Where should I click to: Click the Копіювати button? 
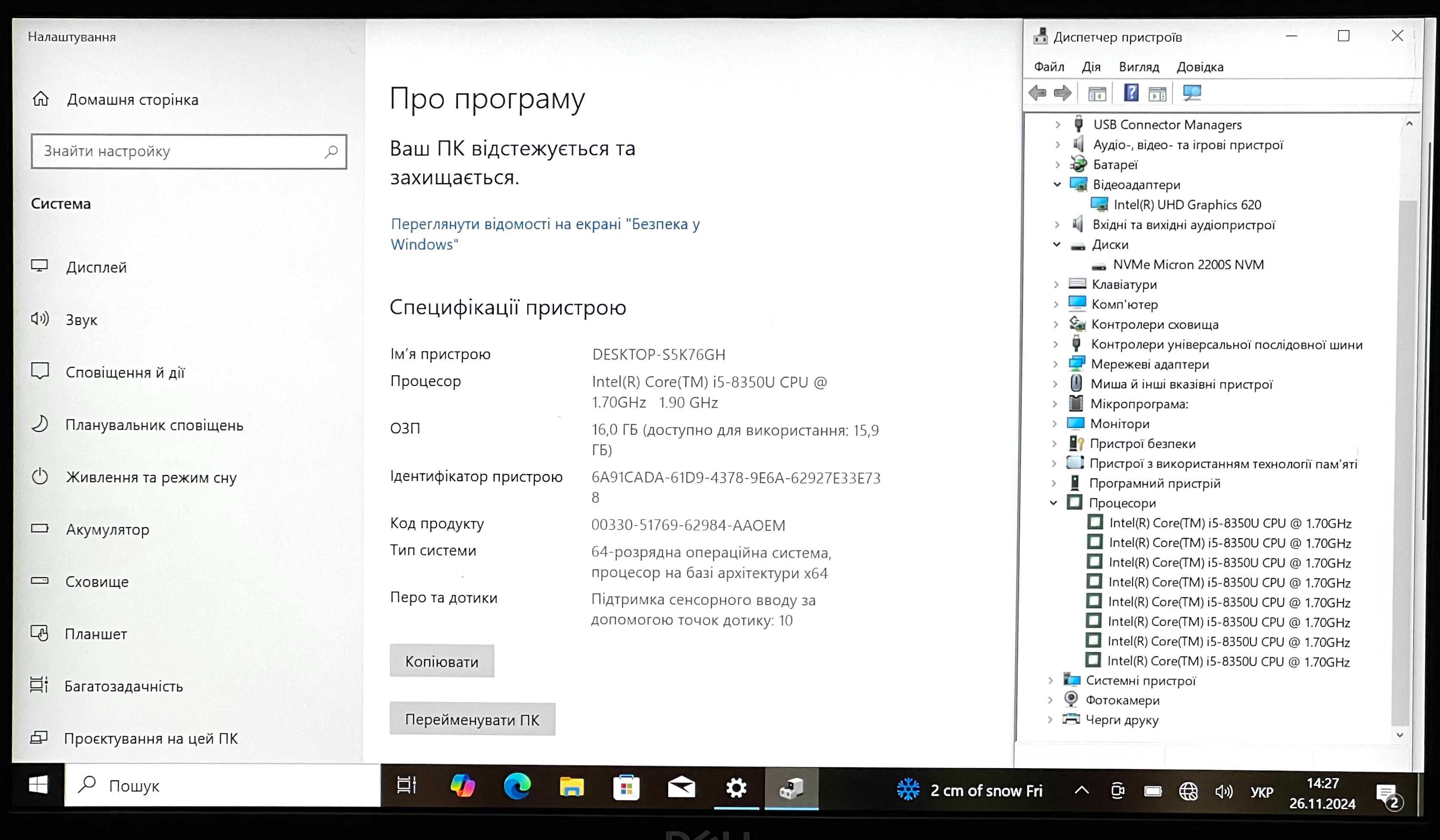pyautogui.click(x=442, y=661)
